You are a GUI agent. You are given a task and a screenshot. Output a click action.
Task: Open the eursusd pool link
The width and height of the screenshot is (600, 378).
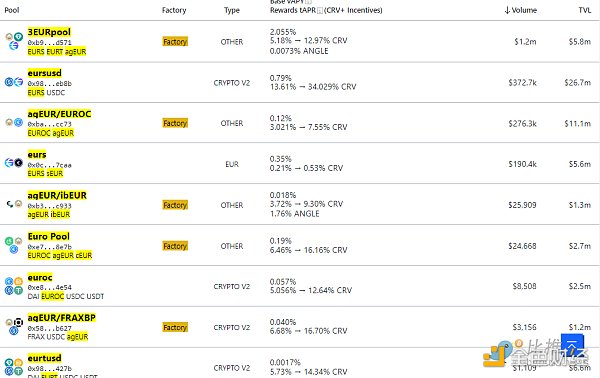(x=44, y=73)
